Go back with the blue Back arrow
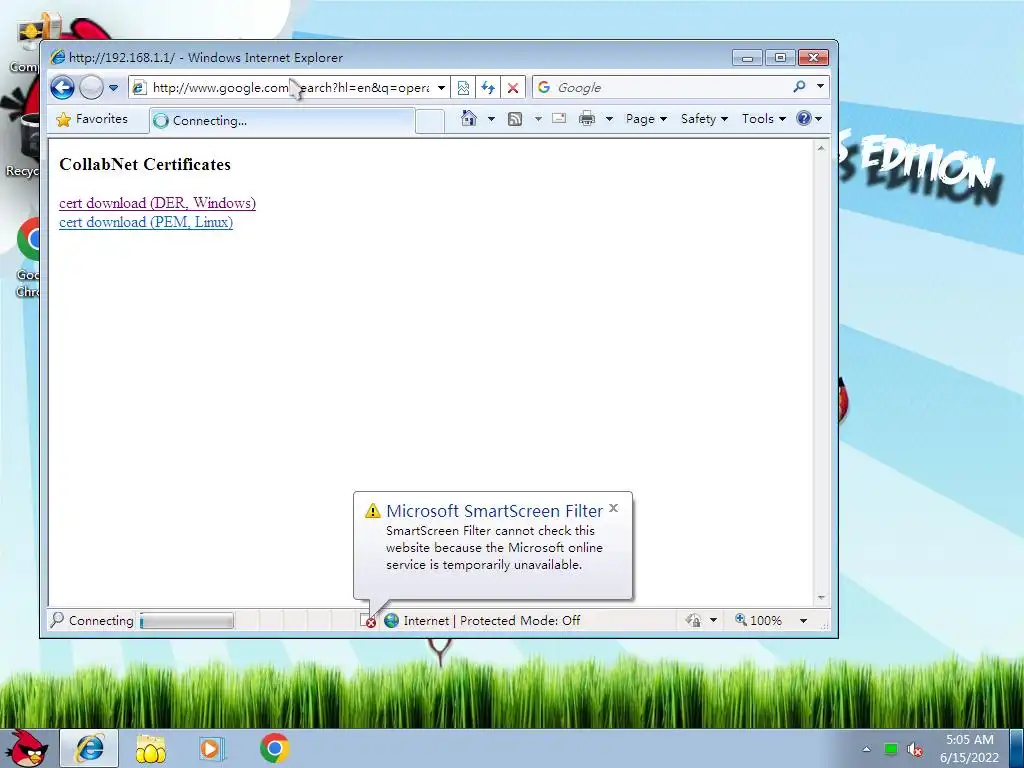This screenshot has height=768, width=1024. (63, 88)
